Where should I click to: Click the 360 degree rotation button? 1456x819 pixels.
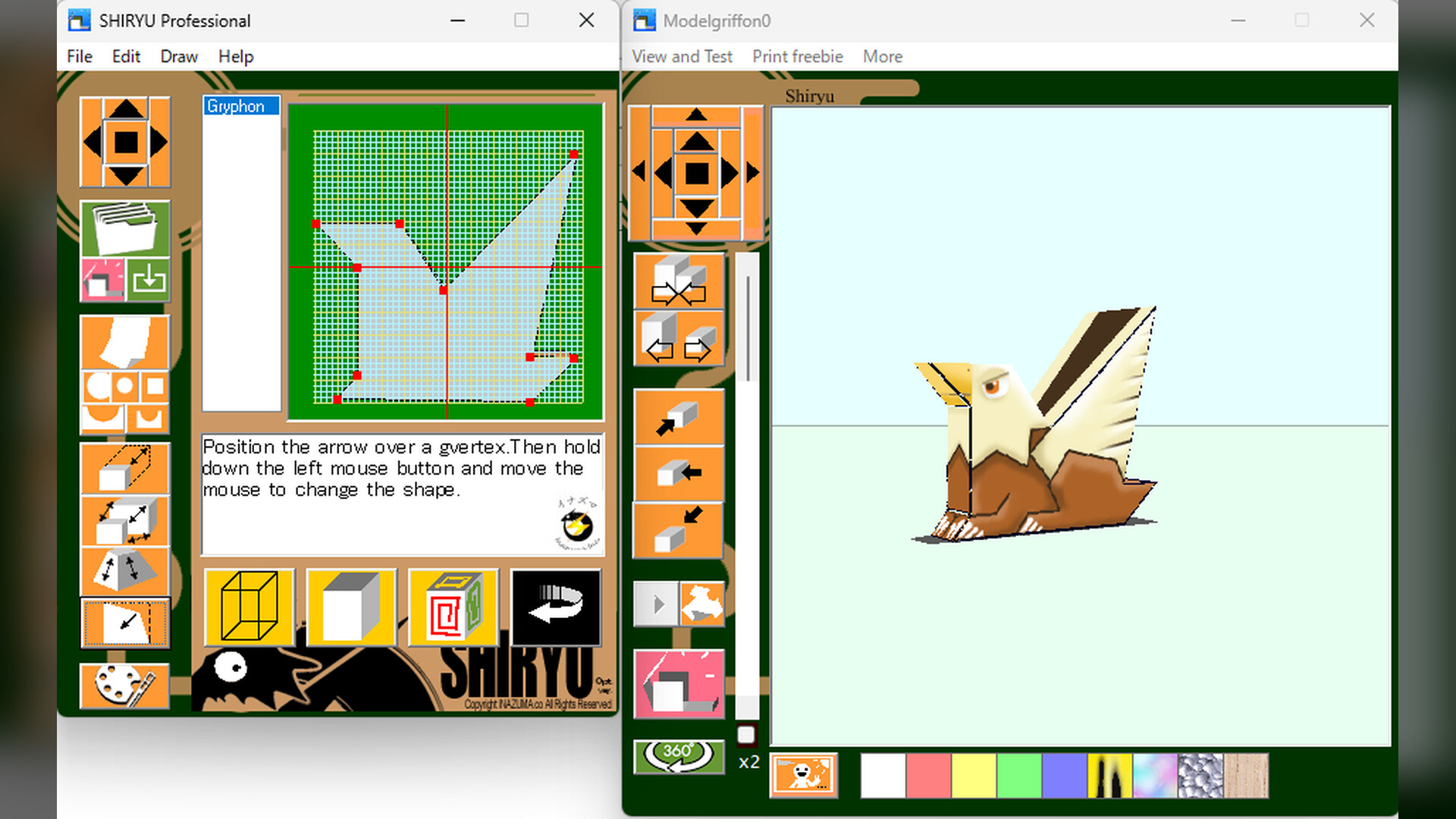pos(679,756)
